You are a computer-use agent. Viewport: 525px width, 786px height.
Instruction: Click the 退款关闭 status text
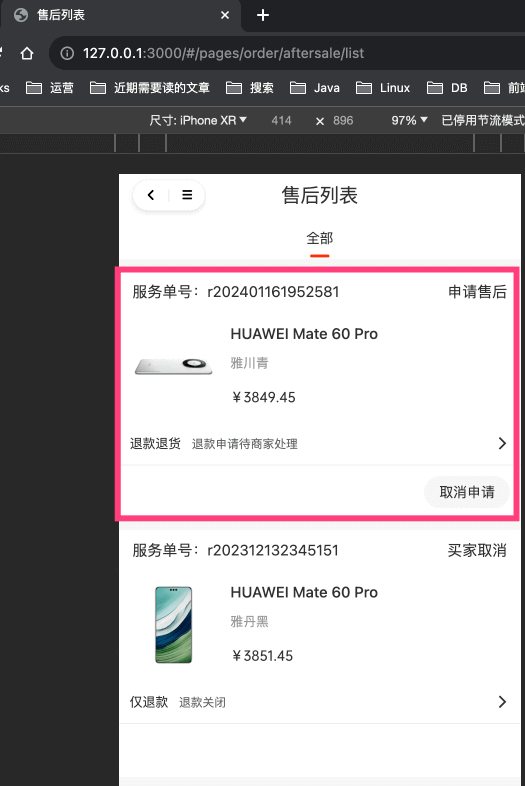pos(203,702)
